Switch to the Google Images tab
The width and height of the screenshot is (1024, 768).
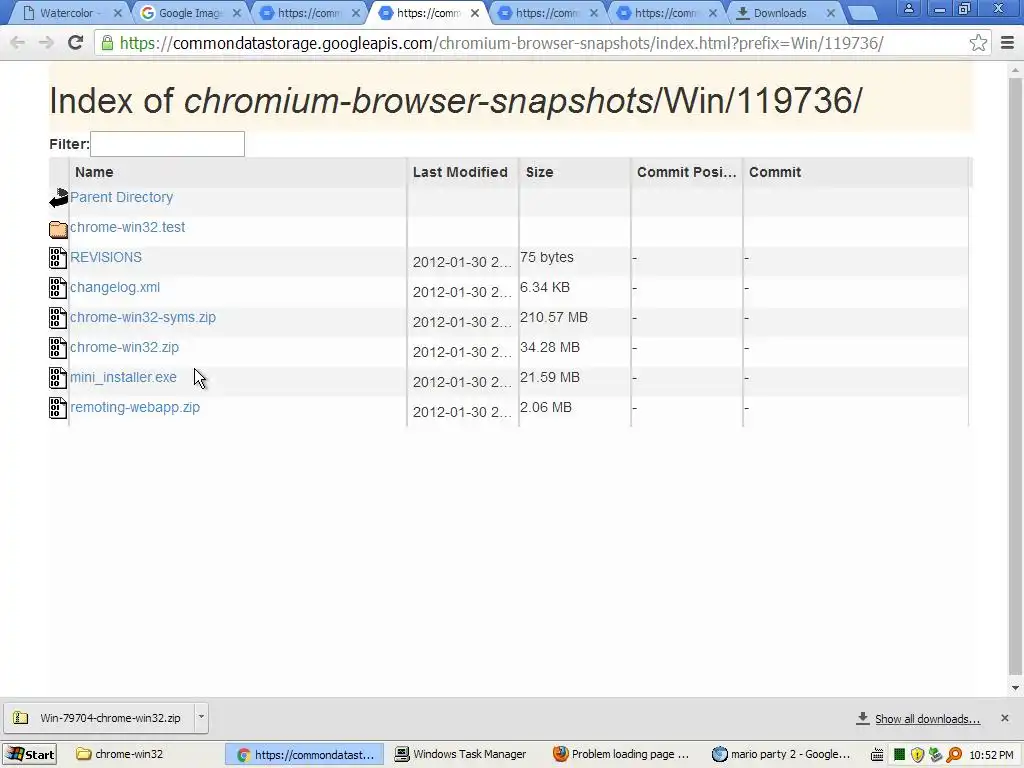[x=189, y=13]
